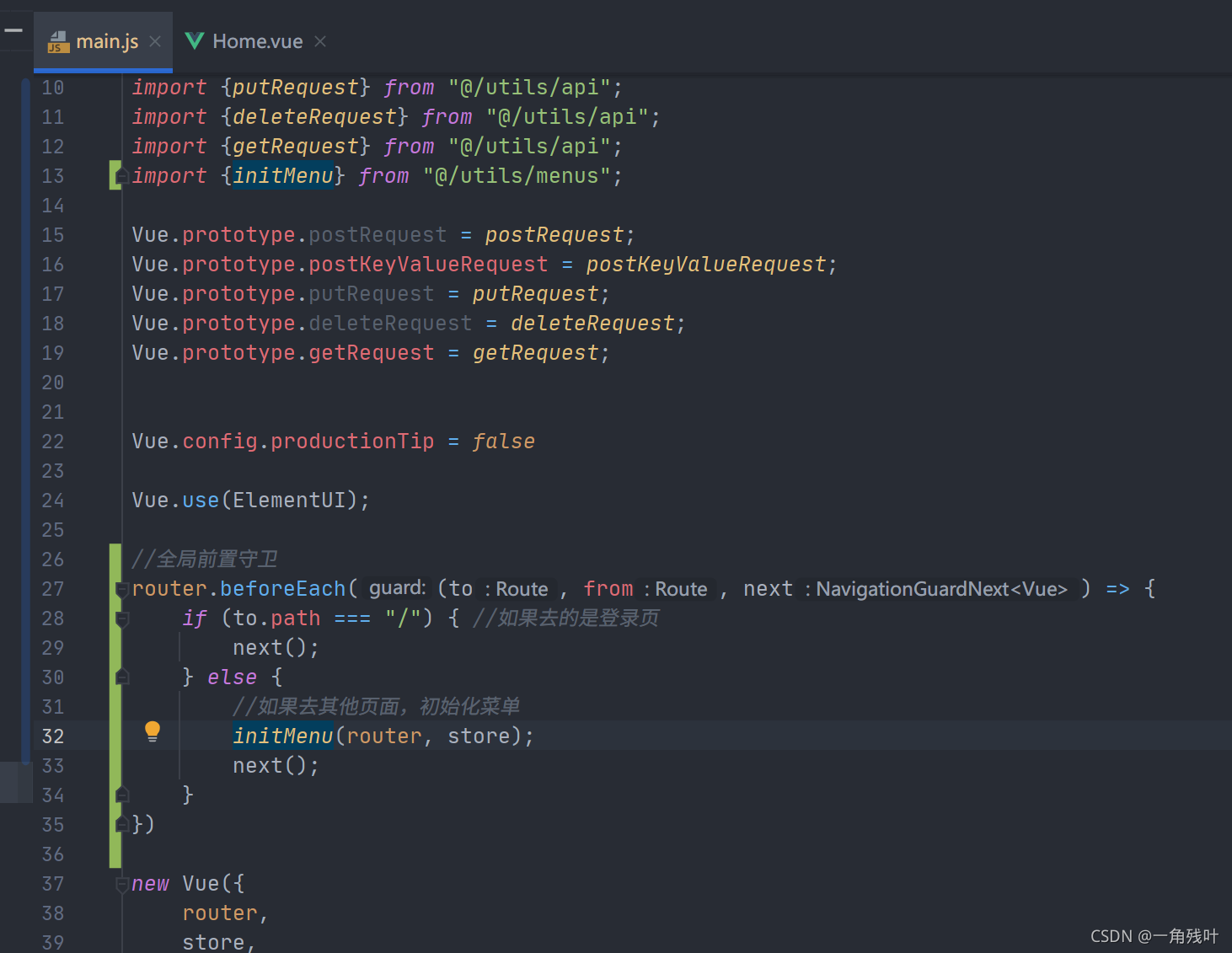Click fold end marker at line 34
The width and height of the screenshot is (1232, 953).
(122, 795)
